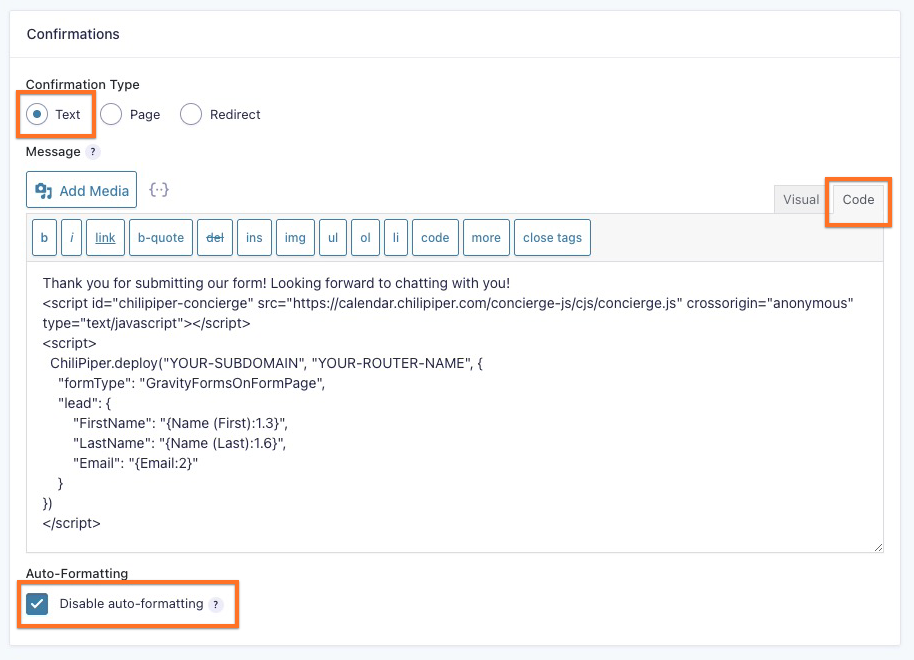Choose the Page confirmation type
Image resolution: width=914 pixels, height=660 pixels.
click(x=111, y=114)
